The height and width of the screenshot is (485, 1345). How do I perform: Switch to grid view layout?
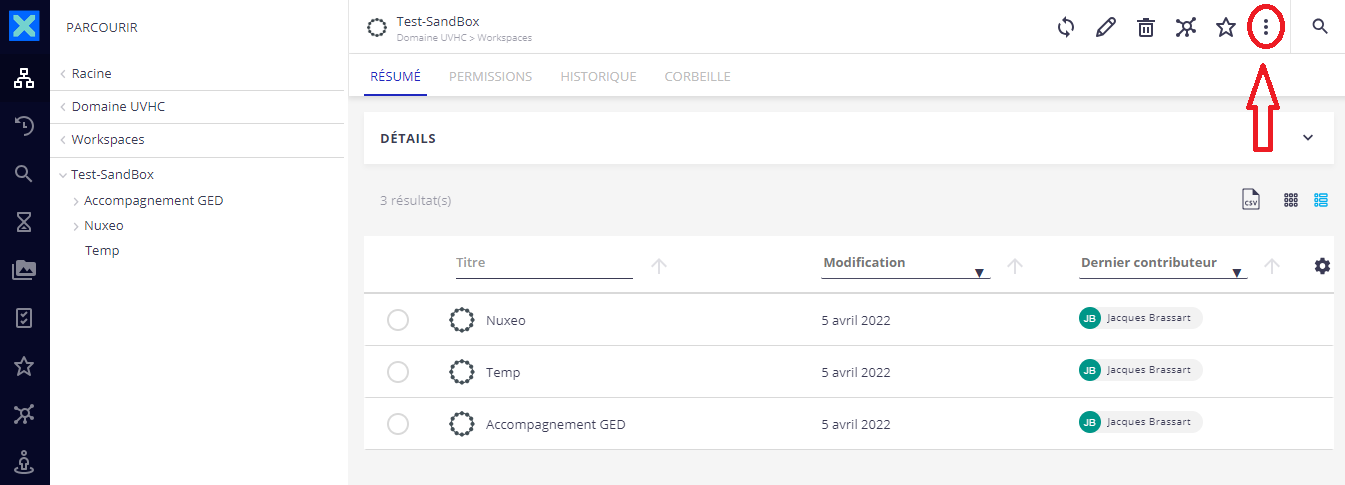tap(1291, 200)
